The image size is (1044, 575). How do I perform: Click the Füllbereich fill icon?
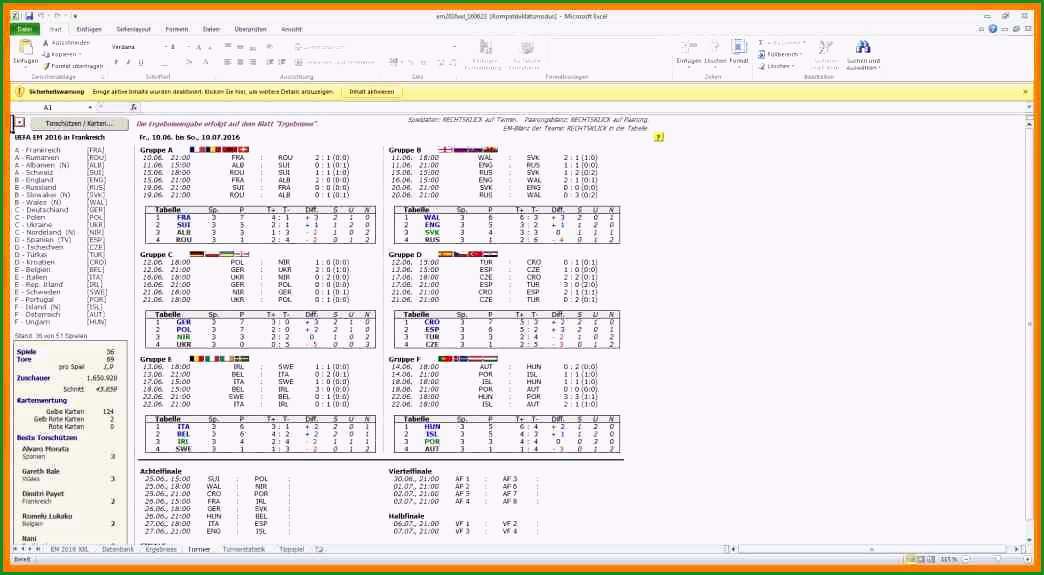coord(762,54)
